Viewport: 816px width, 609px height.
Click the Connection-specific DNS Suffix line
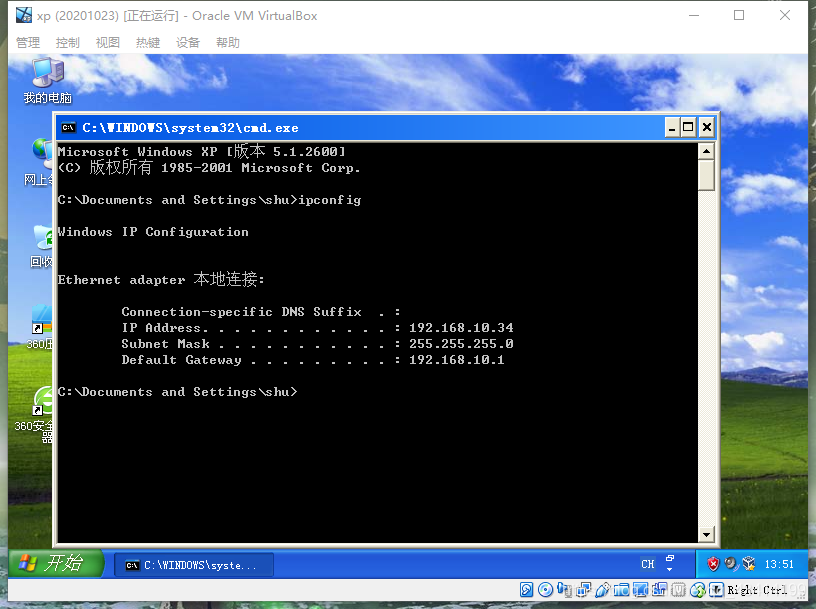[261, 312]
